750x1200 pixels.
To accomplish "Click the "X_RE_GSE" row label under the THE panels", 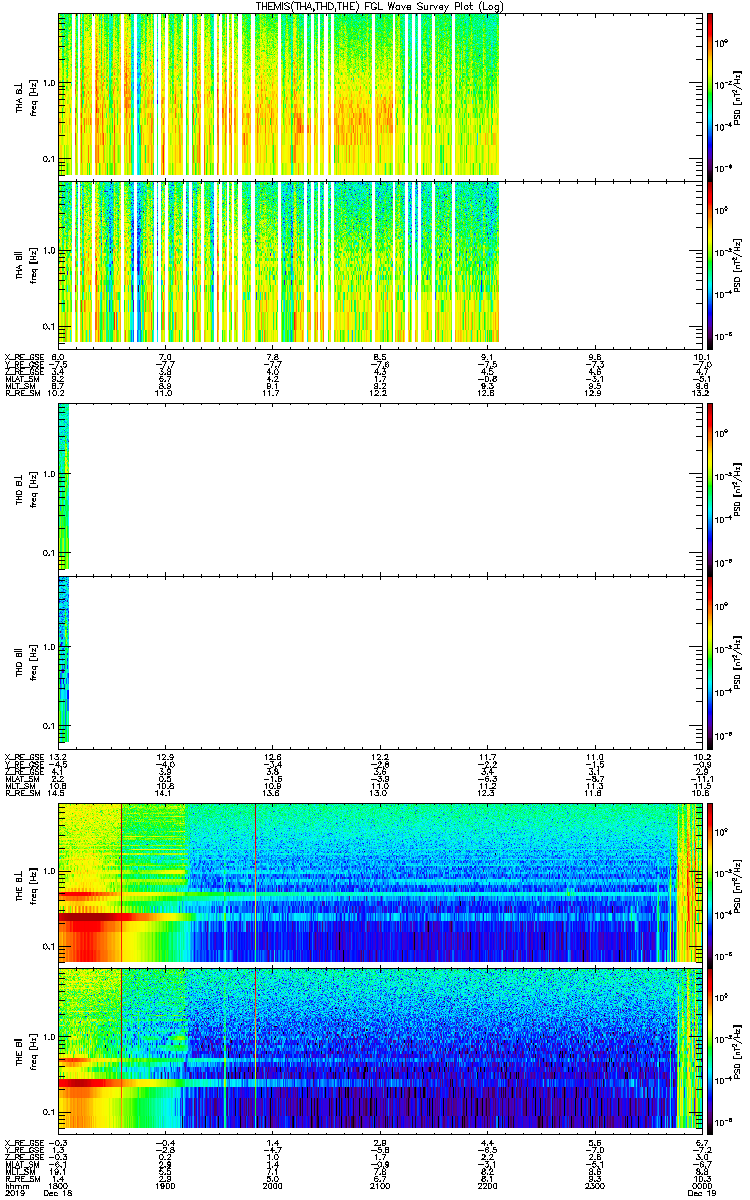I will 25,1142.
